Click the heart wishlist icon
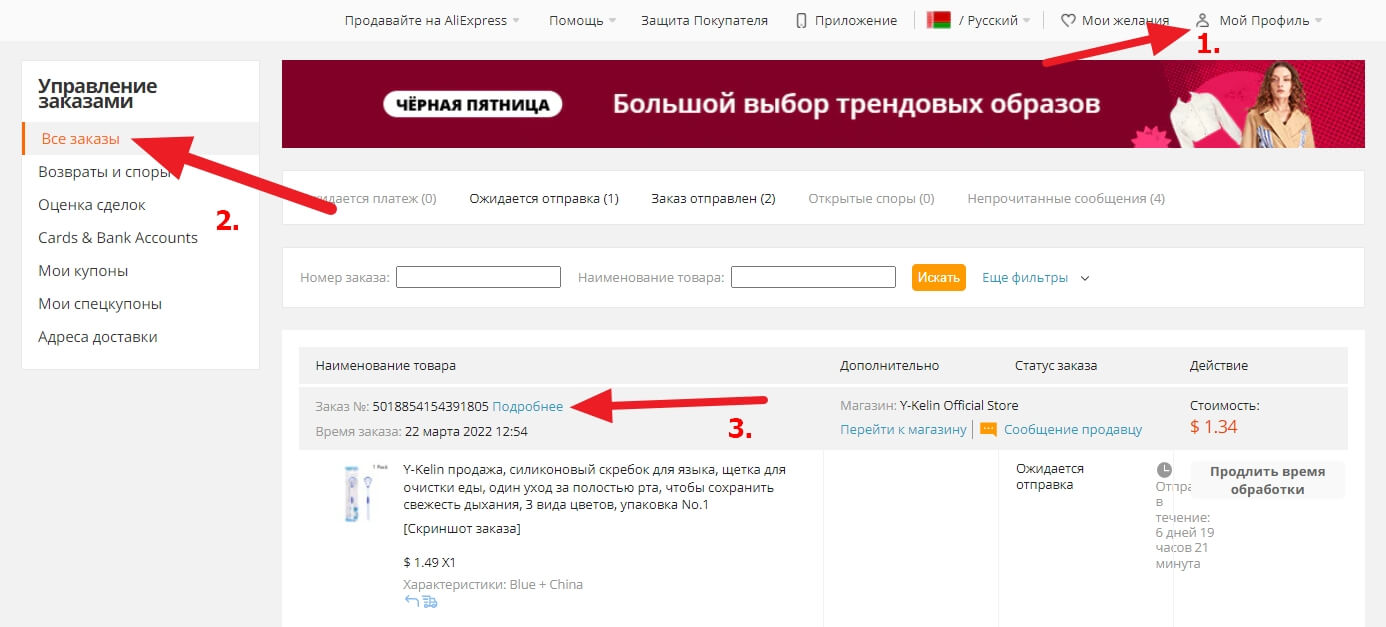Screen dimensions: 1386x627 (1068, 20)
